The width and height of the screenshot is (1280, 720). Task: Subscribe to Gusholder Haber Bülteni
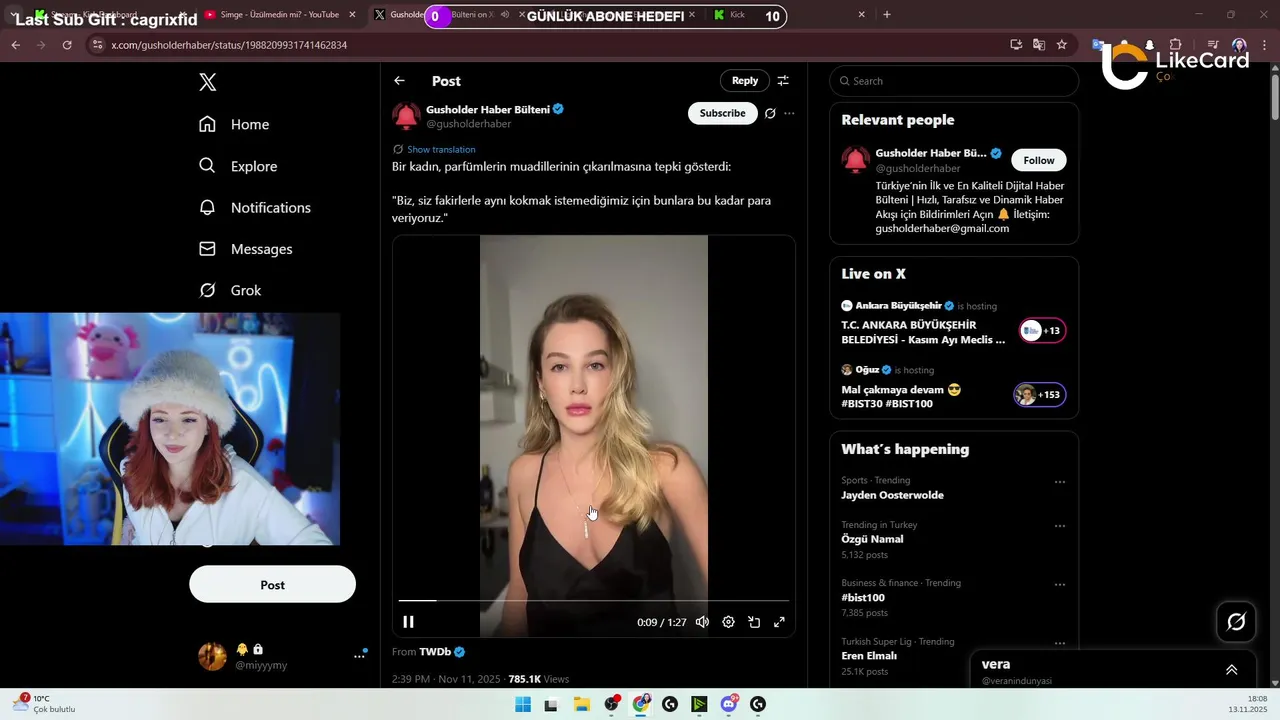coord(722,113)
